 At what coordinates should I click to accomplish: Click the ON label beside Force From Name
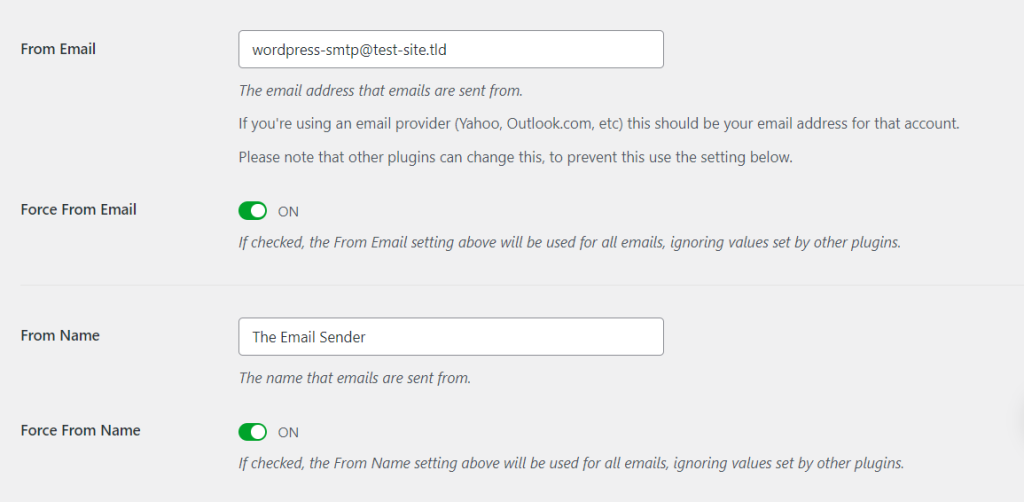pyautogui.click(x=288, y=432)
